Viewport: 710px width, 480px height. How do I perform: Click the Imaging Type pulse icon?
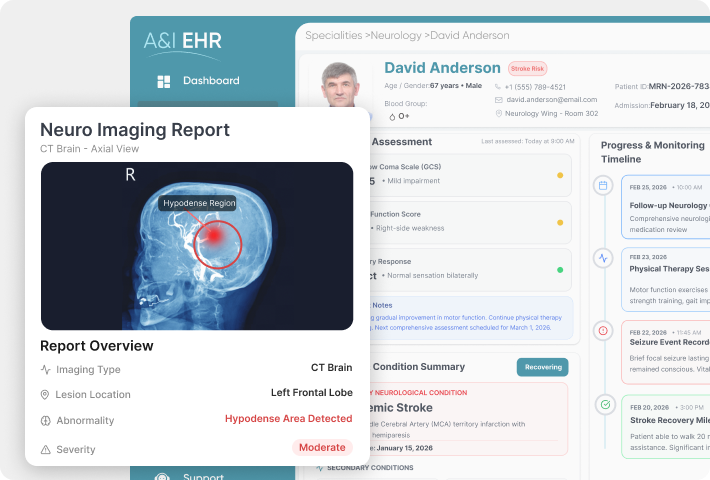[45, 370]
